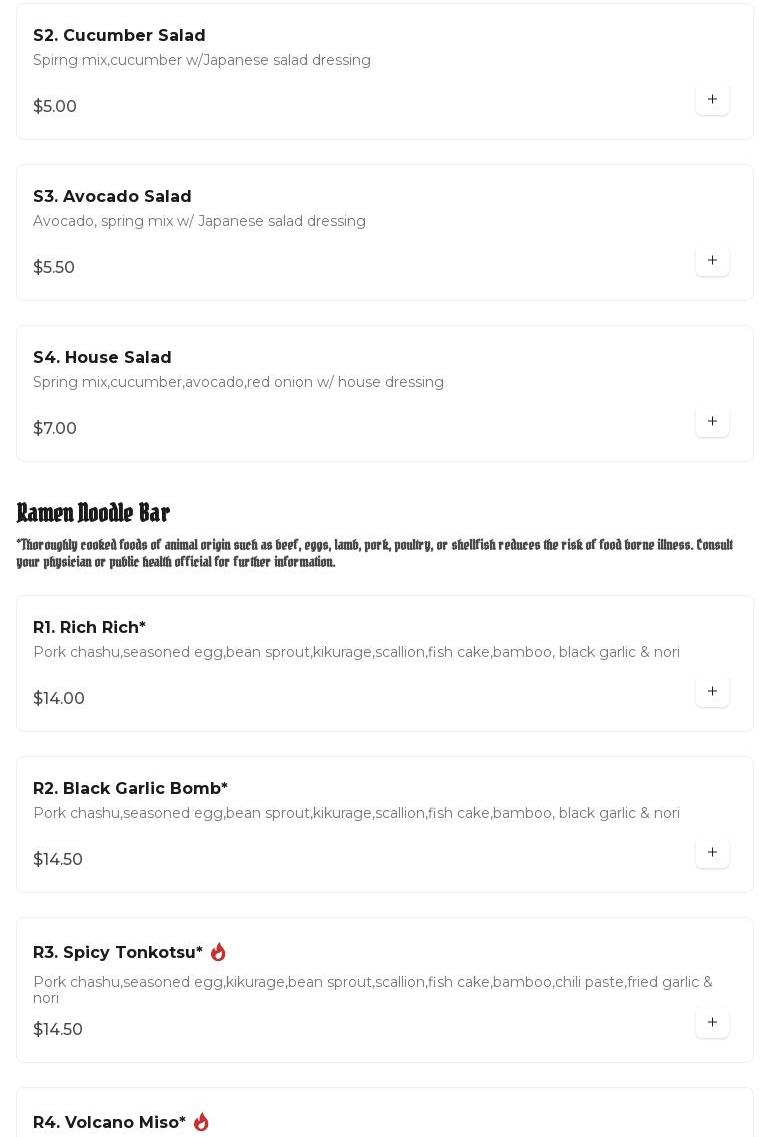The image size is (770, 1137).
Task: Open R1. Rich Rich* ramen details
Action: pos(89,628)
